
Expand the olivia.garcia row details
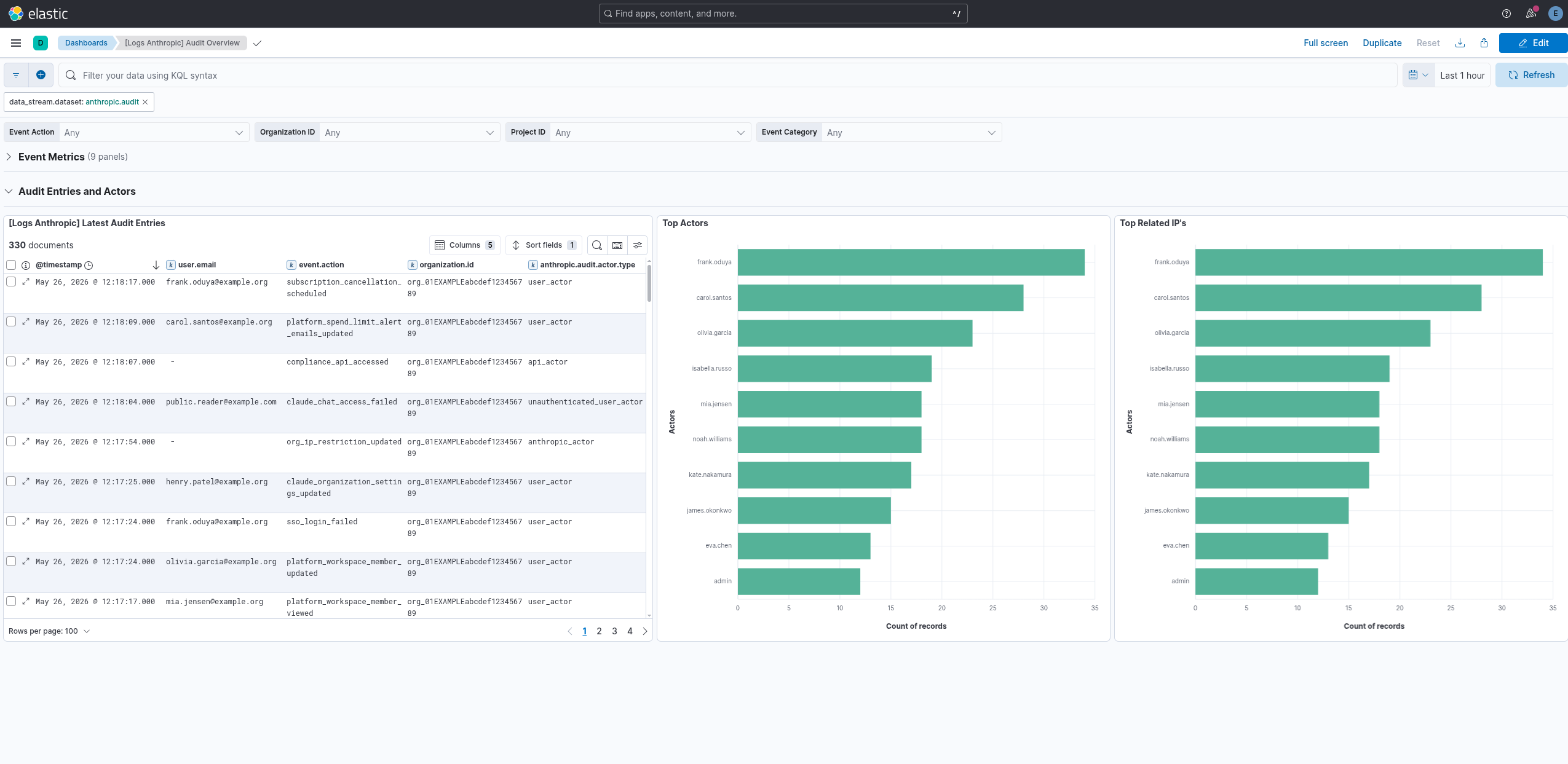click(x=26, y=561)
